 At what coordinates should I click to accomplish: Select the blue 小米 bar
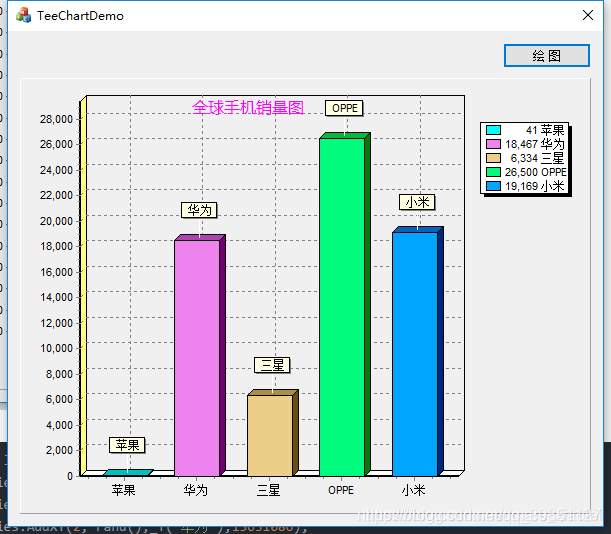415,354
